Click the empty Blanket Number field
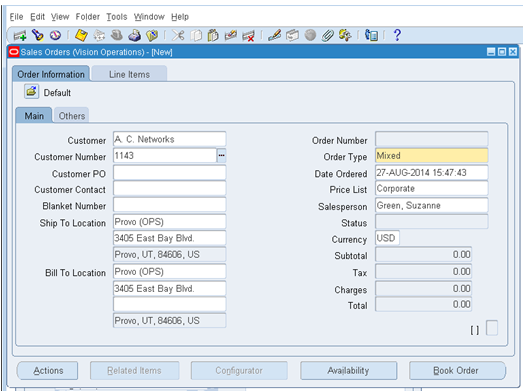The height and width of the screenshot is (392, 523). point(169,205)
